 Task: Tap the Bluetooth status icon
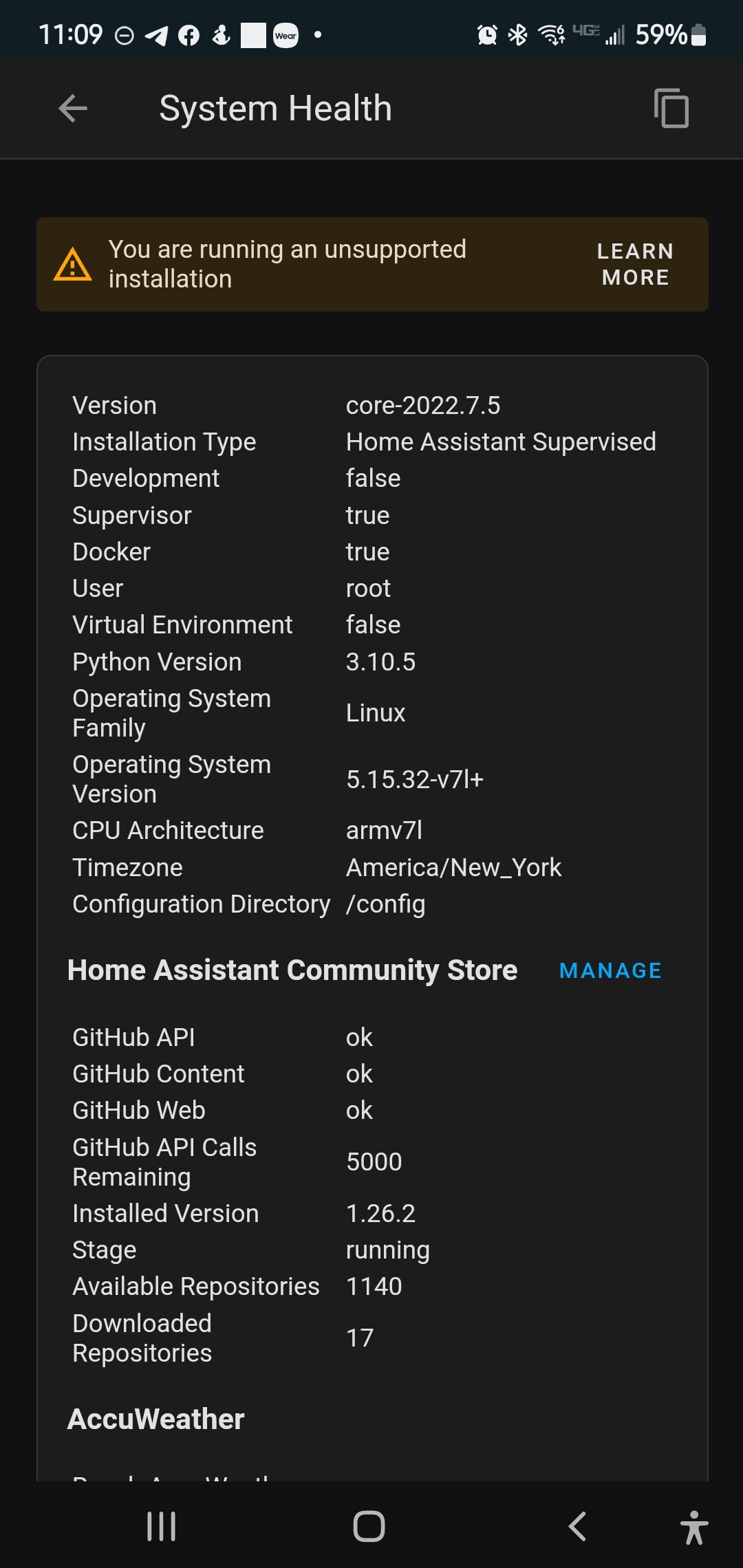click(x=517, y=34)
